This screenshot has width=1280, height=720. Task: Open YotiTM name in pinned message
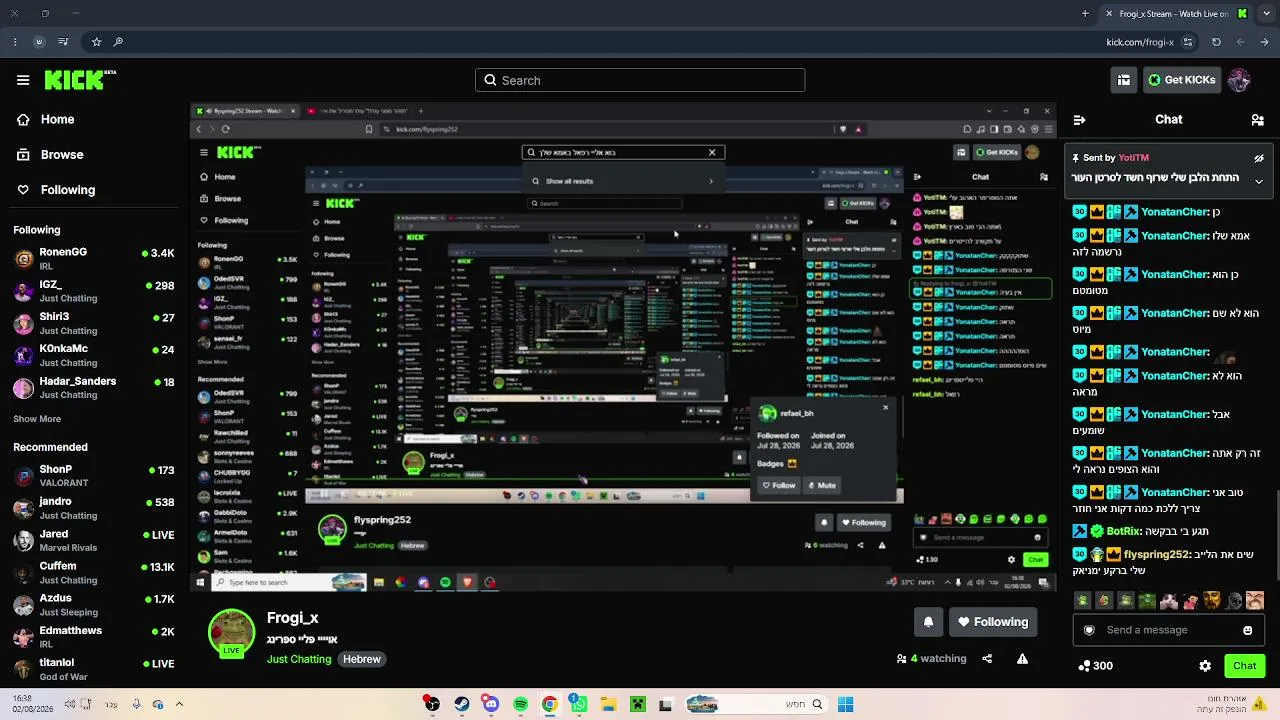[x=1134, y=158]
